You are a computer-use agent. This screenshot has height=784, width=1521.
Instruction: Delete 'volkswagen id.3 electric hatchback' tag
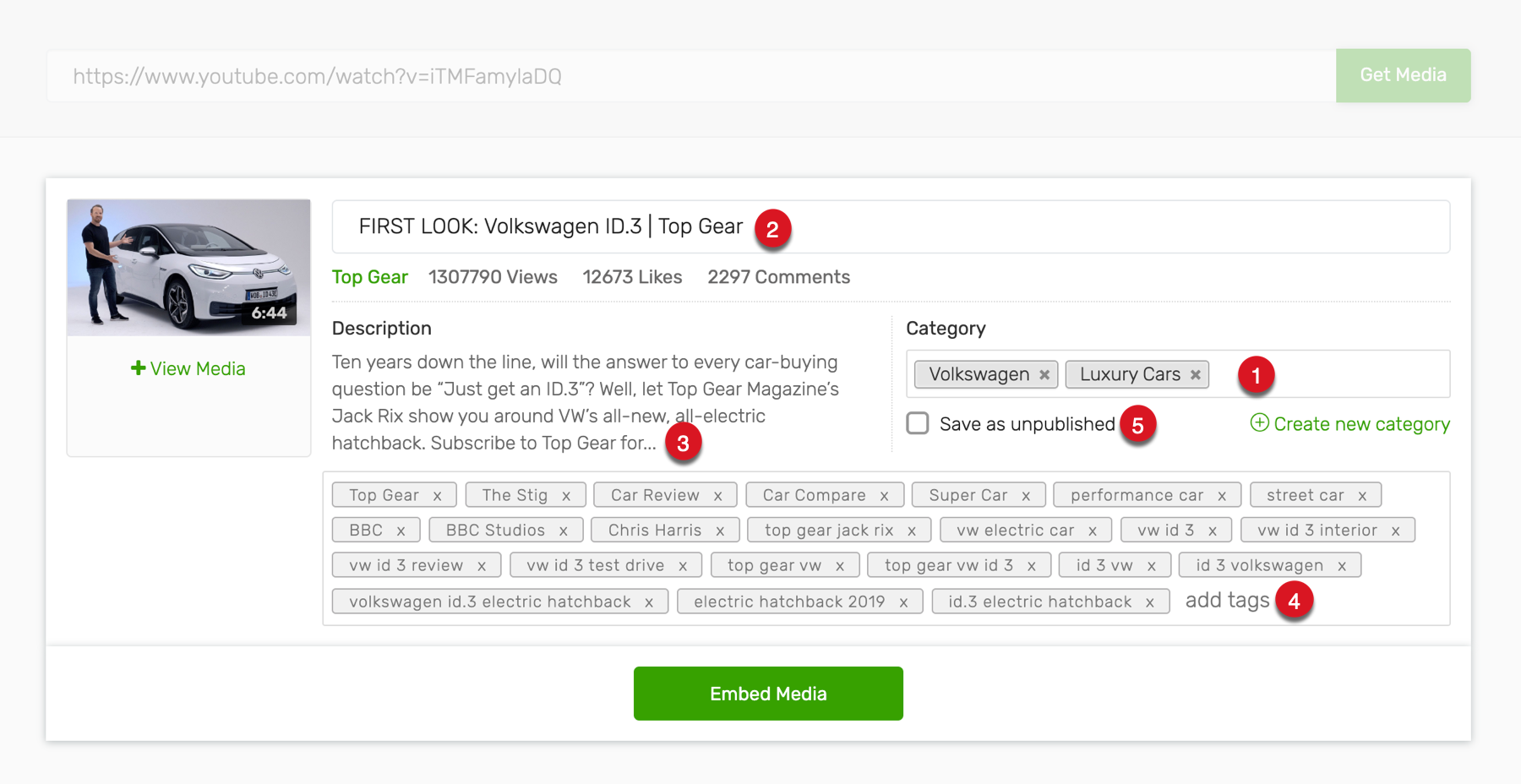(649, 602)
